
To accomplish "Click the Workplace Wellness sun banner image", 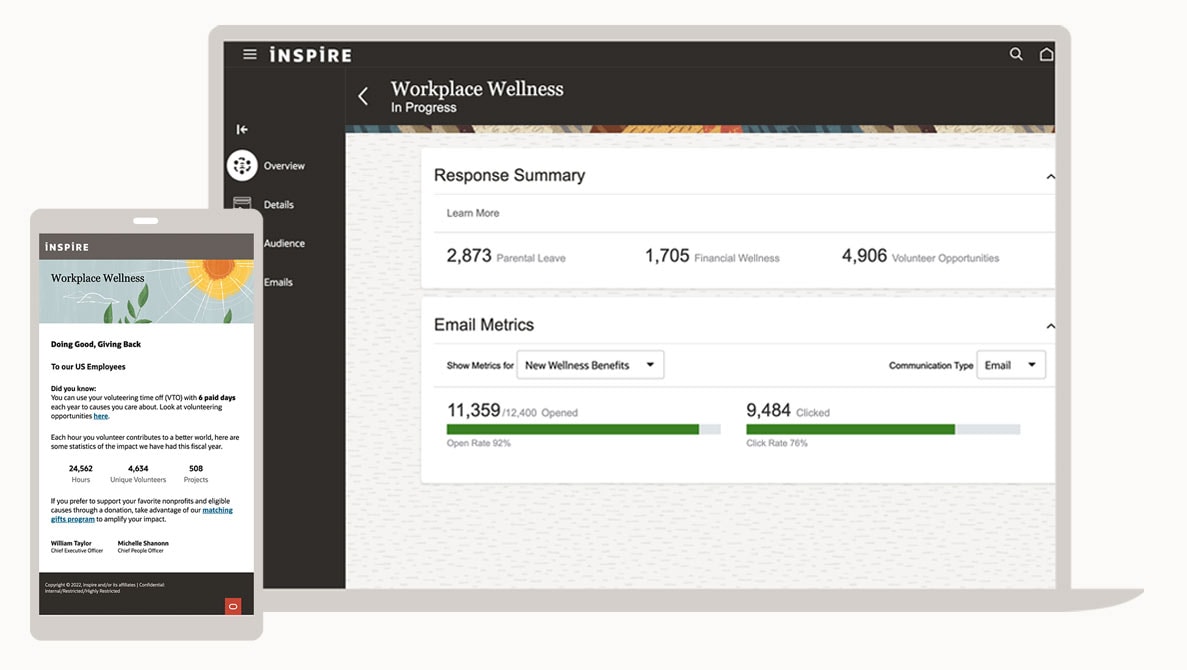I will coord(146,292).
